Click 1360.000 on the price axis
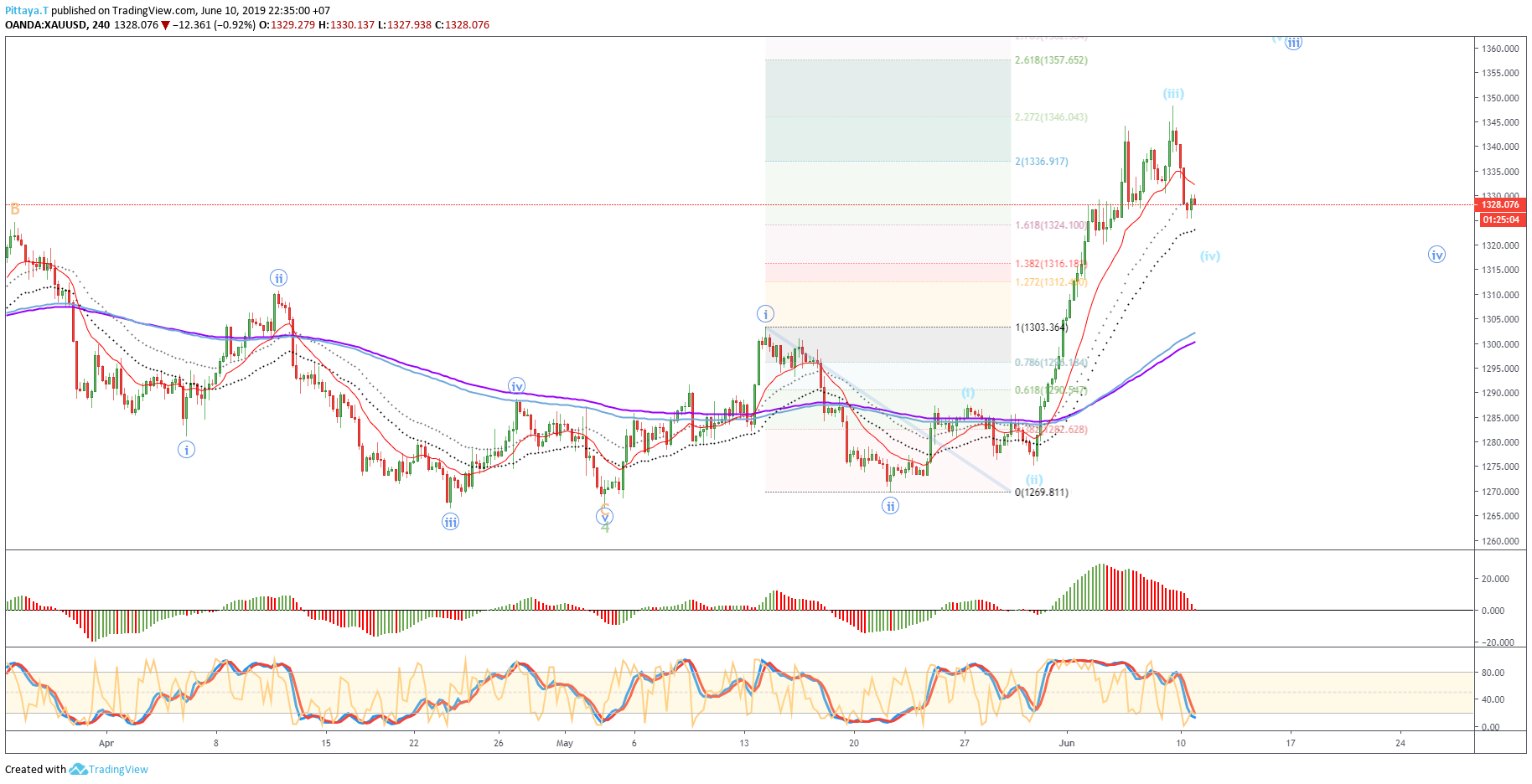The width and height of the screenshot is (1532, 784). tap(1500, 49)
